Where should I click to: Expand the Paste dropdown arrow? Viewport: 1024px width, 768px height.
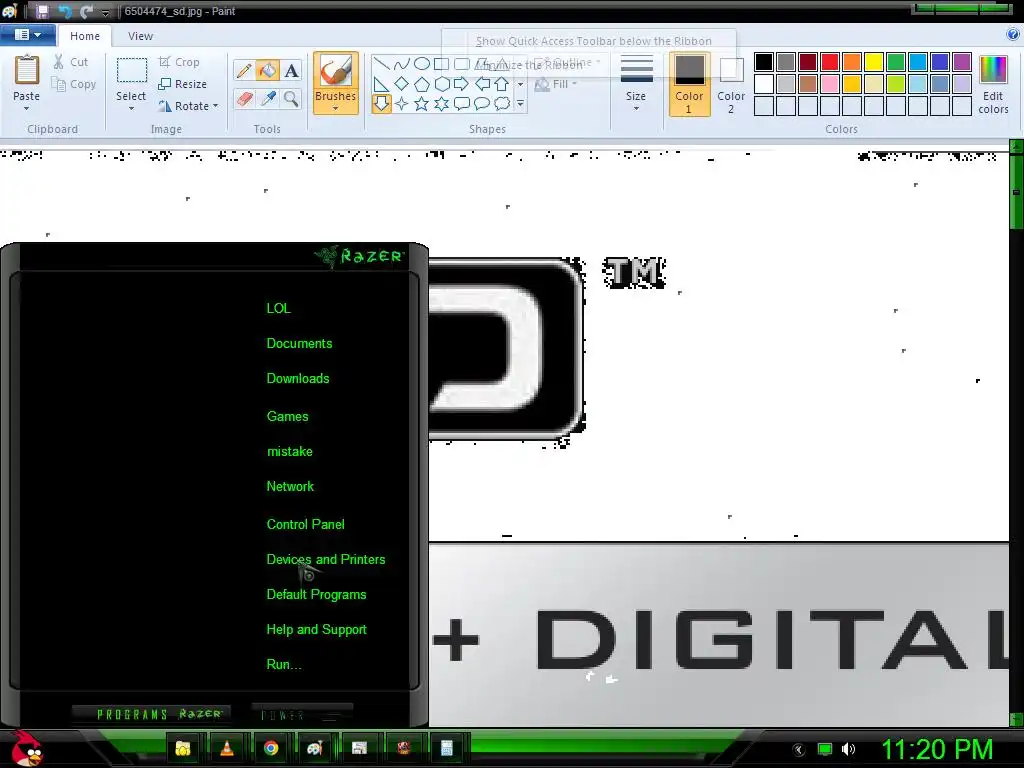click(27, 109)
